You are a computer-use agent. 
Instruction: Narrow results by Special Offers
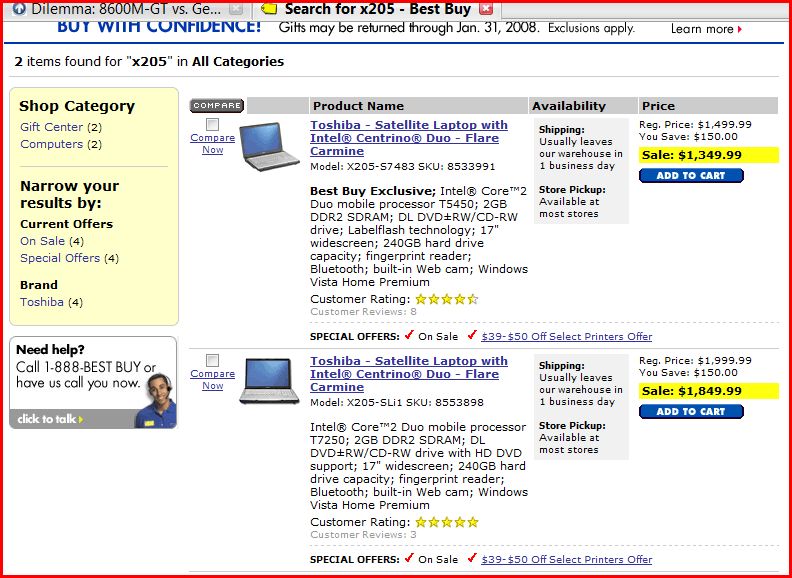60,258
